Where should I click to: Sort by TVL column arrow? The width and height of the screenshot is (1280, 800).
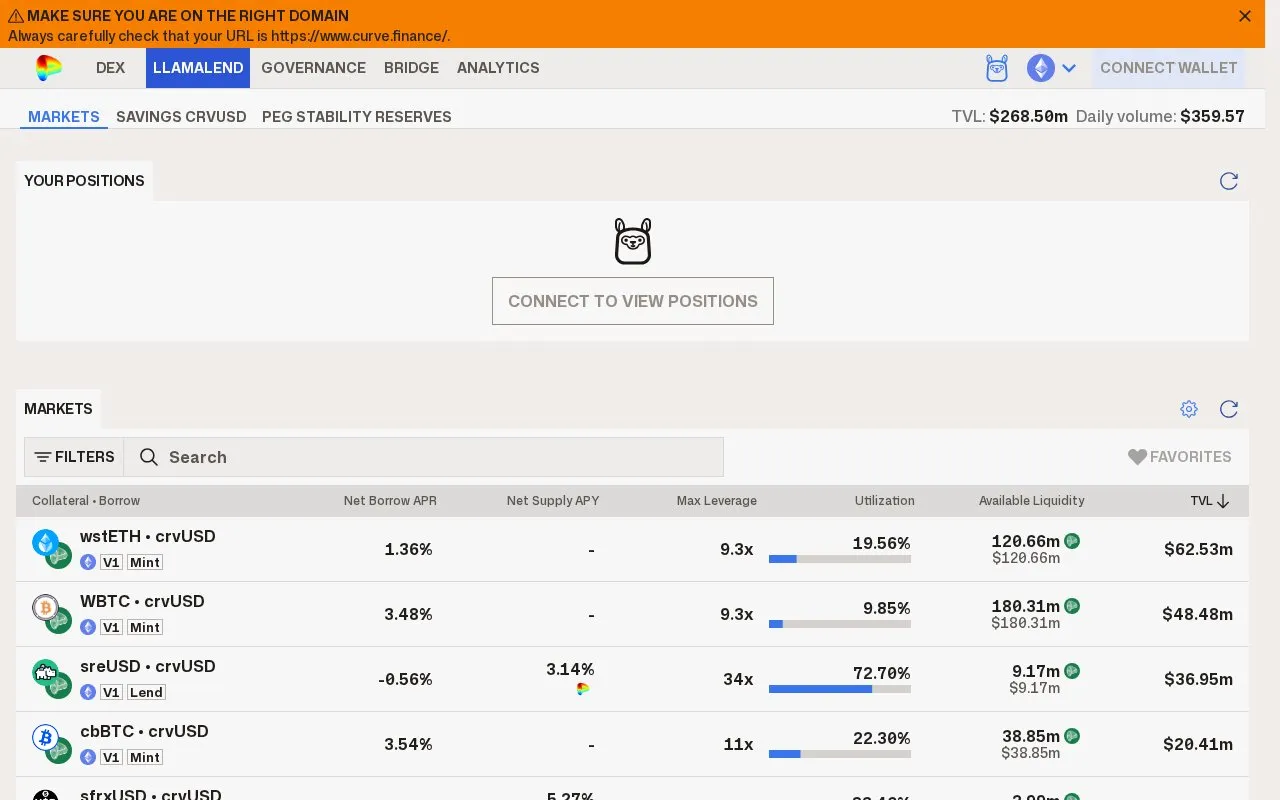coord(1223,501)
